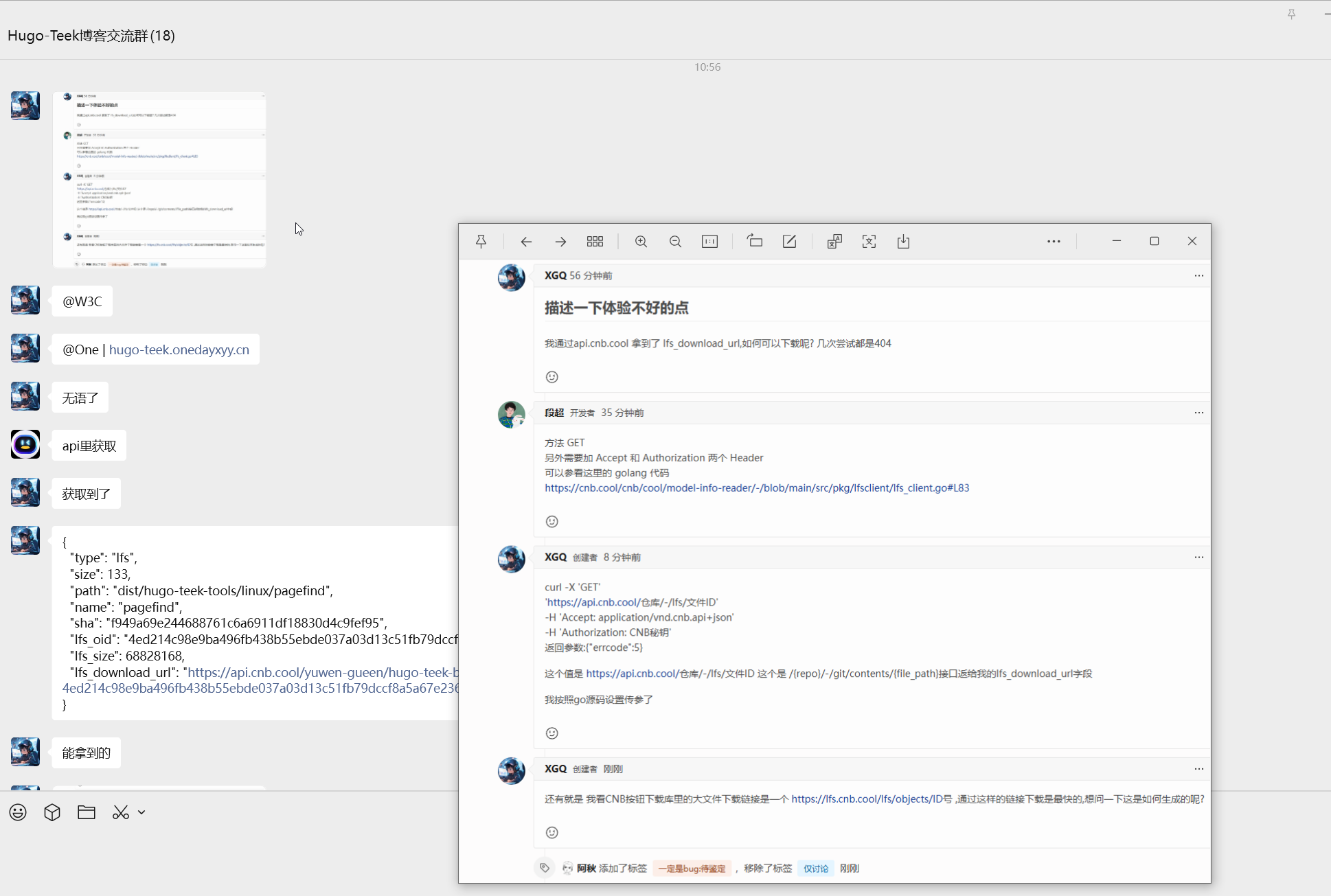Zoom in on the viewed image
The width and height of the screenshot is (1331, 896).
click(x=641, y=242)
